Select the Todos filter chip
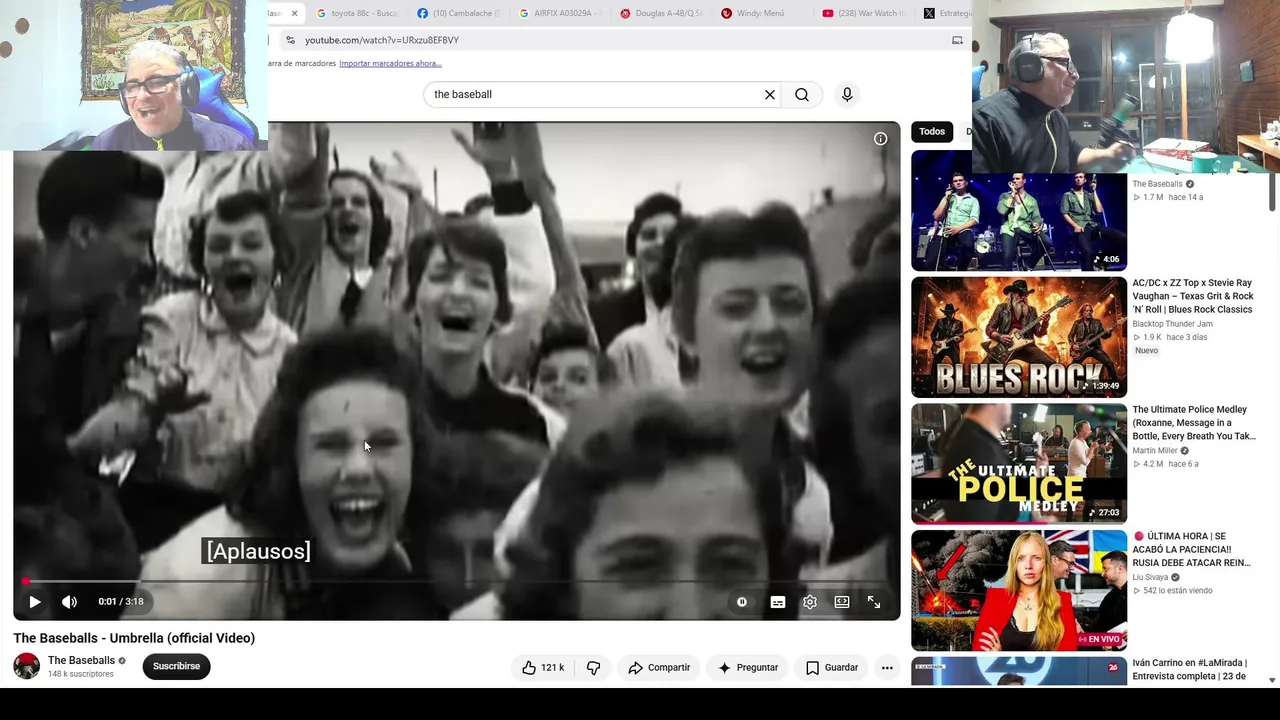Image resolution: width=1280 pixels, height=720 pixels. pyautogui.click(x=932, y=131)
